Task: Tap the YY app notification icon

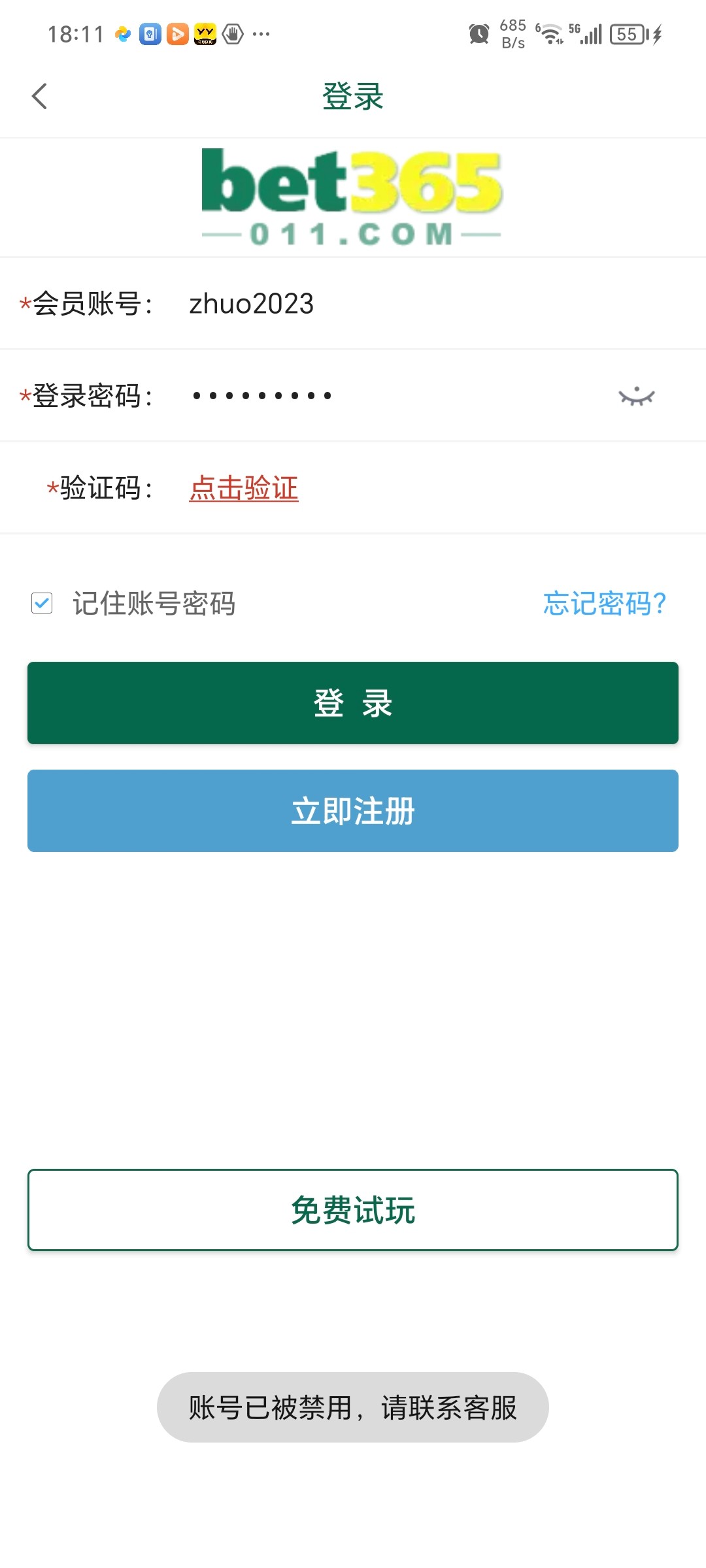Action: [x=205, y=33]
